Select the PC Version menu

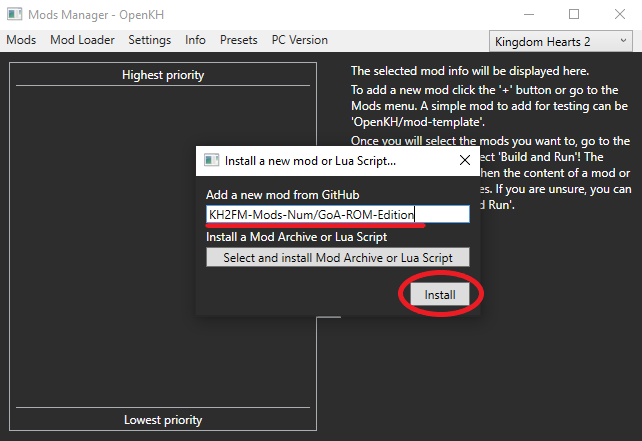[x=299, y=40]
